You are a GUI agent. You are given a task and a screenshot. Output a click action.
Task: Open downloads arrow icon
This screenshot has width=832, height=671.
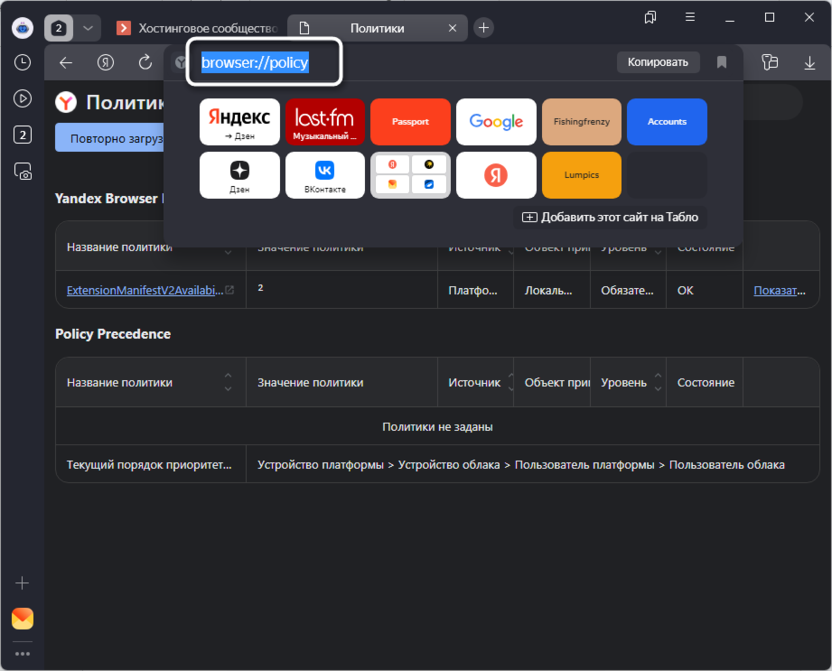(x=809, y=63)
